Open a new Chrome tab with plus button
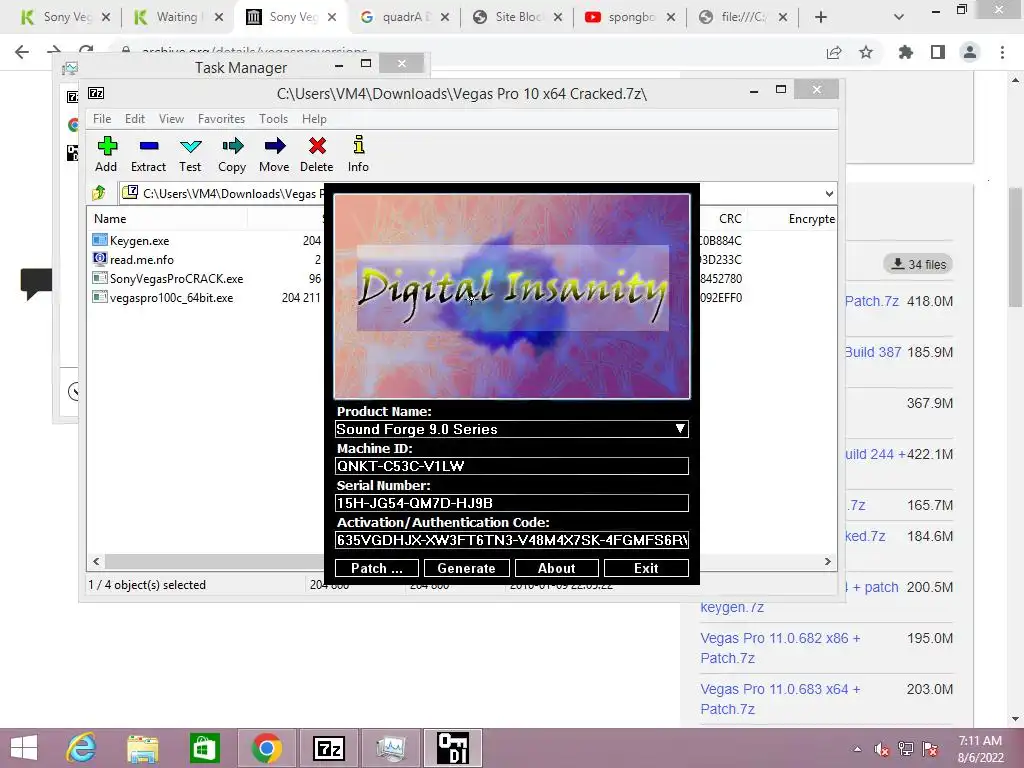This screenshot has width=1024, height=768. pos(821,17)
